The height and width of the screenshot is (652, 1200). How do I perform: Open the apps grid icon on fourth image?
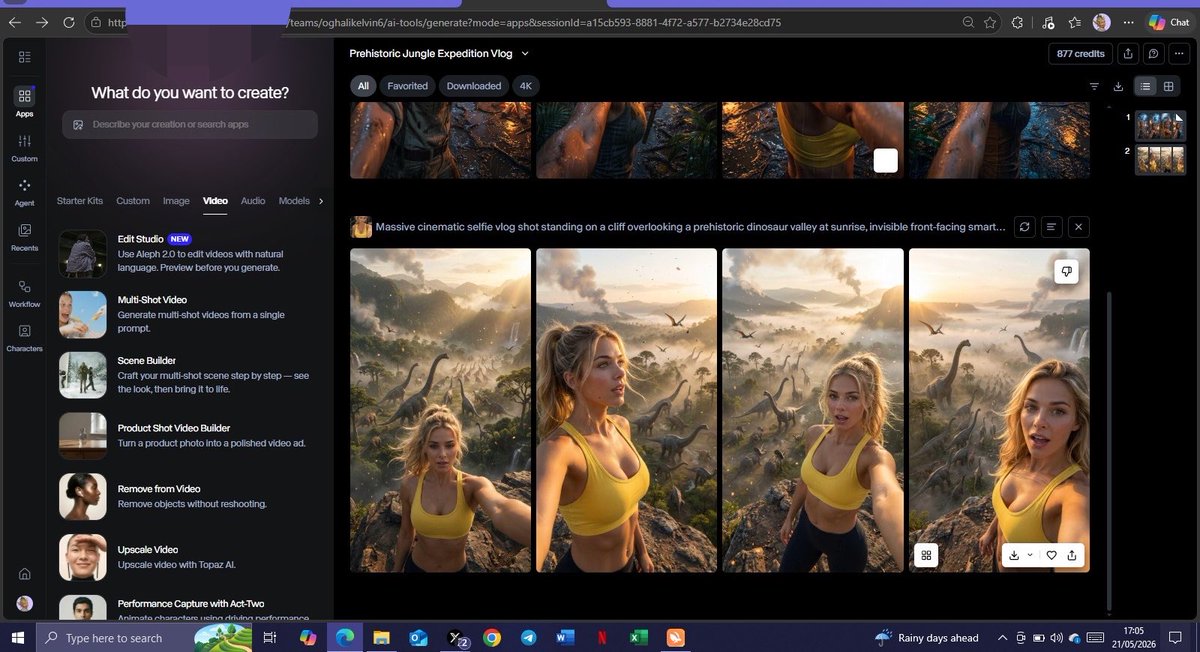pyautogui.click(x=926, y=556)
